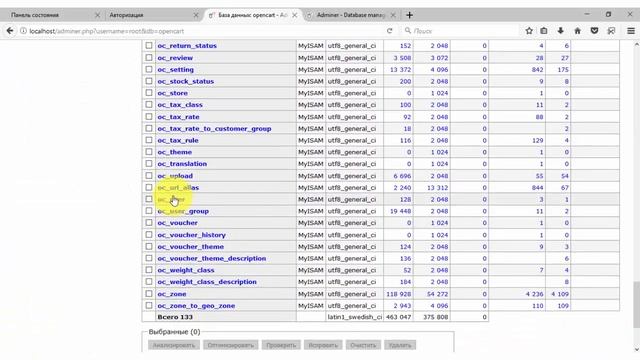Image resolution: width=640 pixels, height=360 pixels.
Task: Open the Pocket shield icon
Action: click(x=594, y=31)
